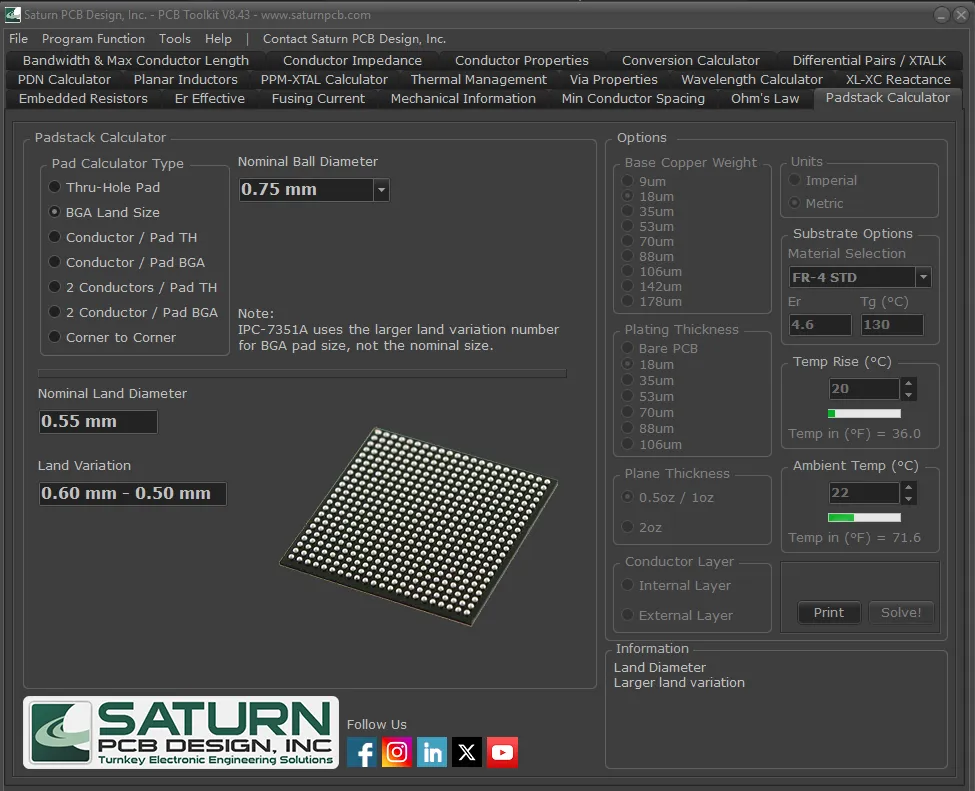Switch to the Fusing Current tab
Image resolution: width=975 pixels, height=791 pixels.
click(318, 98)
